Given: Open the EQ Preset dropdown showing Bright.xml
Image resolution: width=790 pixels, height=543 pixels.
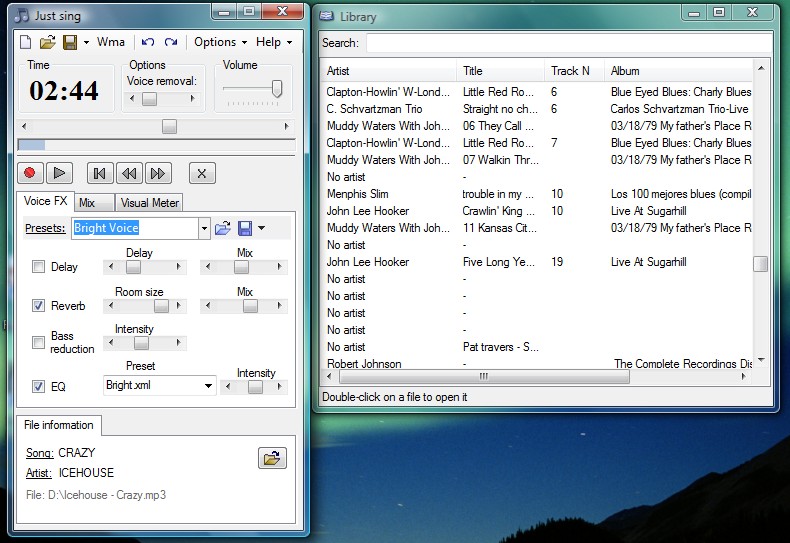Looking at the screenshot, I should click(x=208, y=385).
